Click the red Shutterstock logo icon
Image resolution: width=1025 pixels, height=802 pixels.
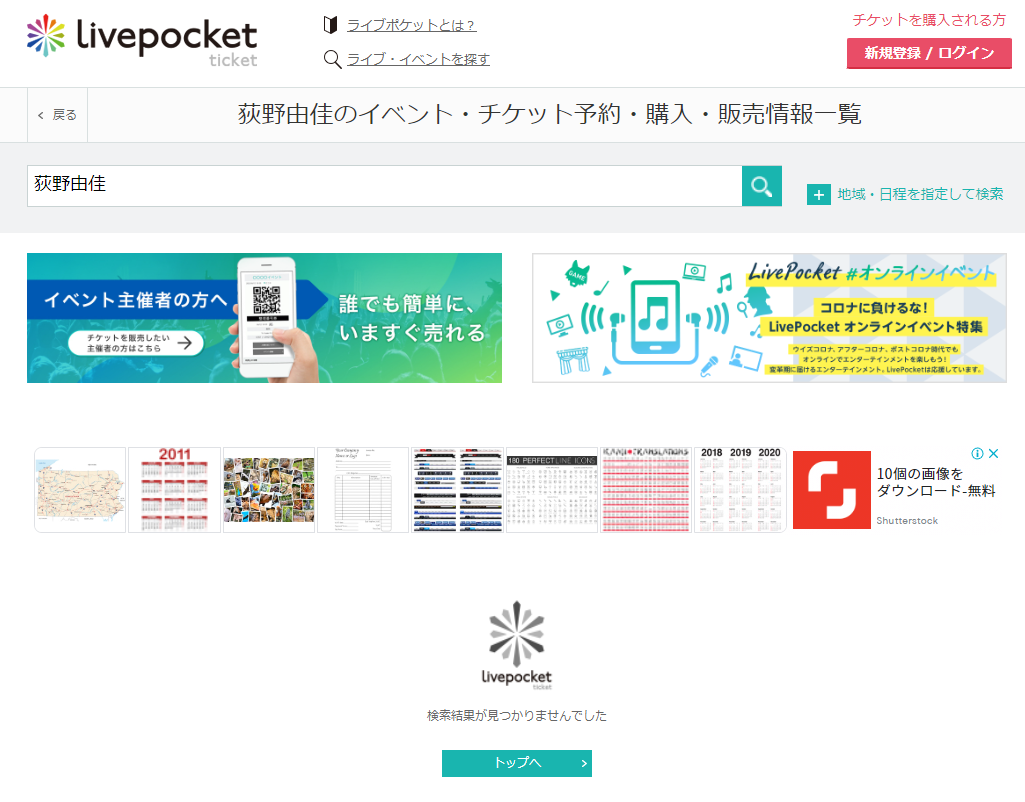(x=832, y=490)
